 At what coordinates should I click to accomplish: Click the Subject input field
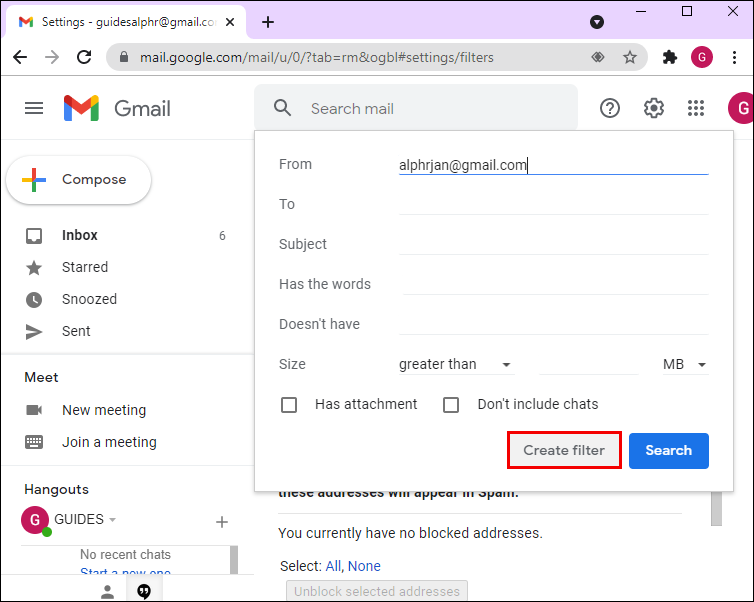[553, 245]
